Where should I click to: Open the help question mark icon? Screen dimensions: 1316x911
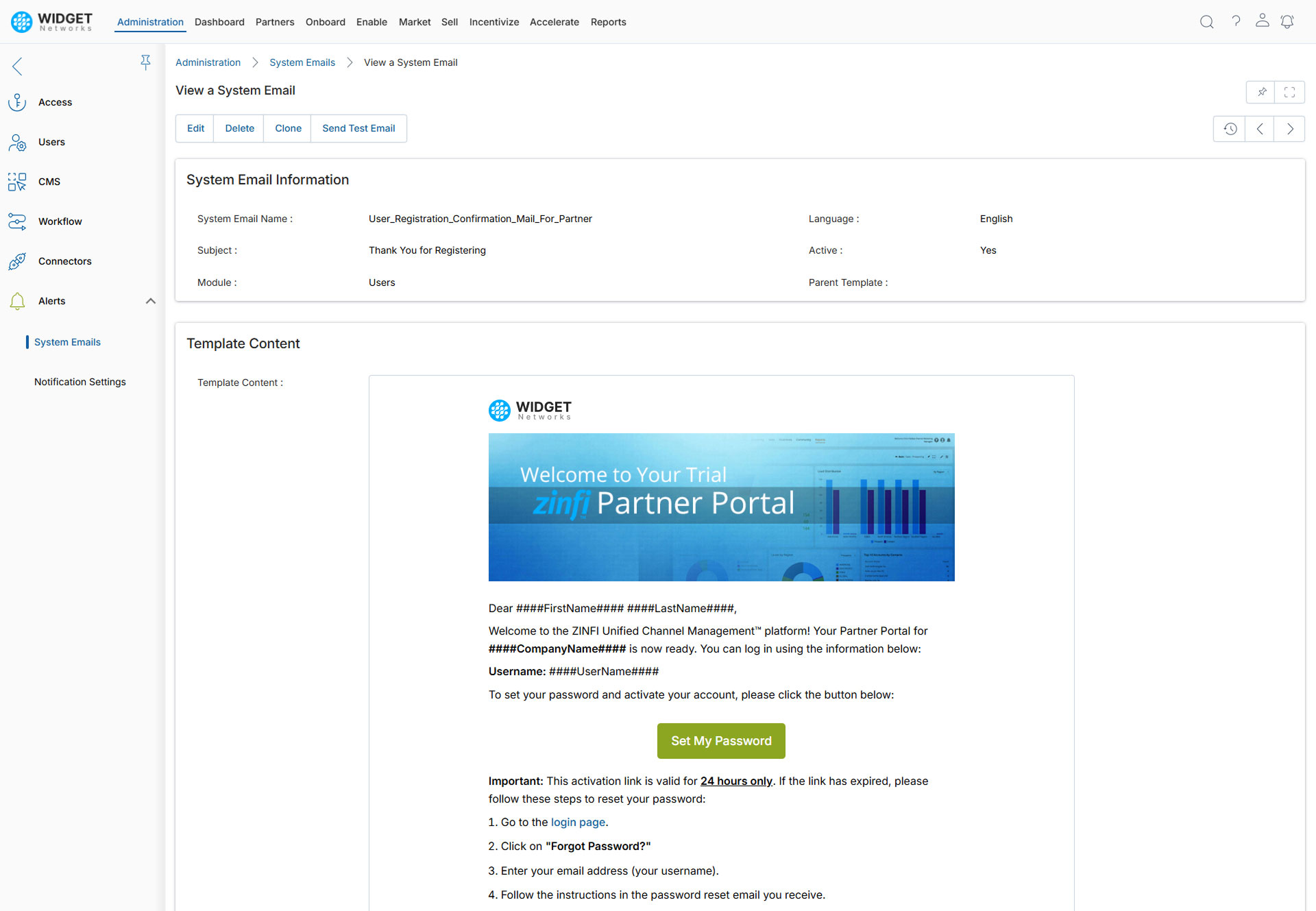[1236, 22]
